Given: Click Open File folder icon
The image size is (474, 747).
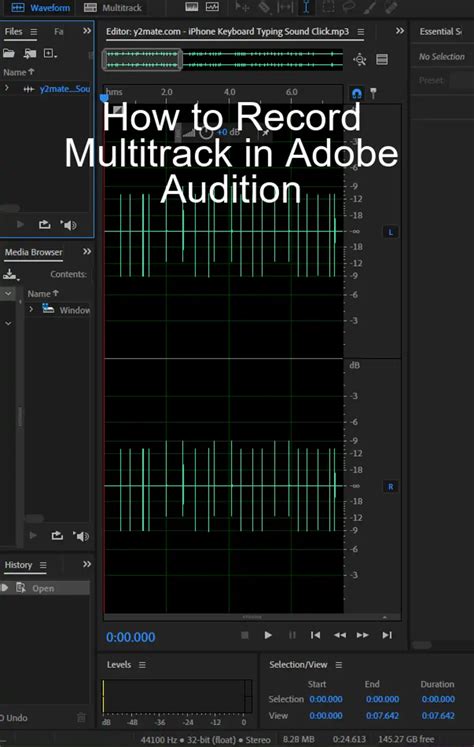Looking at the screenshot, I should pos(9,53).
